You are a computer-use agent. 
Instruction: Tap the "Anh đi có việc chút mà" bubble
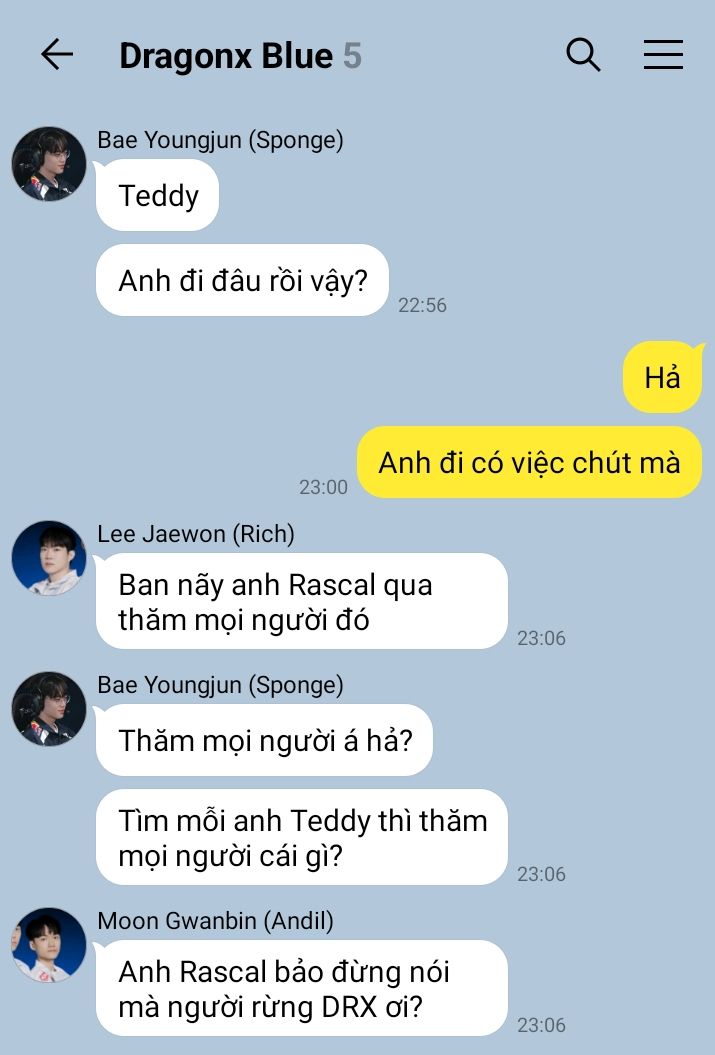pos(529,462)
